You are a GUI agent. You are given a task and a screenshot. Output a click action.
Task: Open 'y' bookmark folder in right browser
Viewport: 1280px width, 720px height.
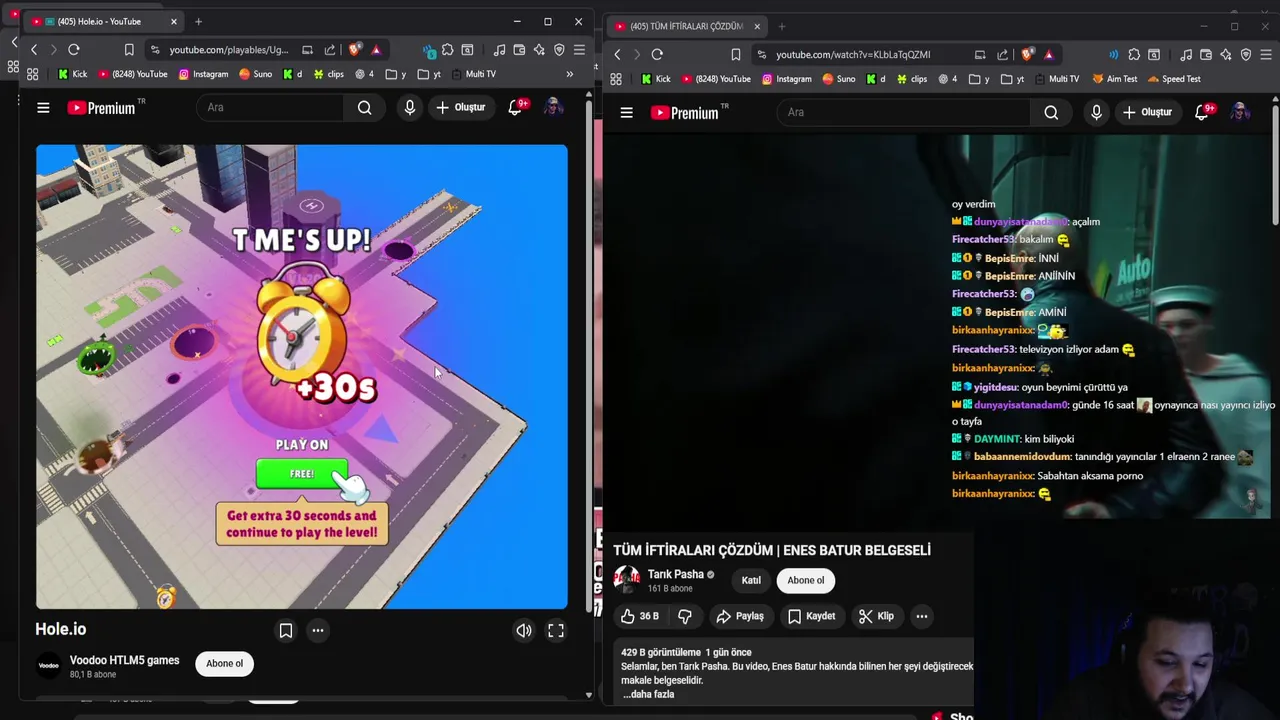[979, 79]
